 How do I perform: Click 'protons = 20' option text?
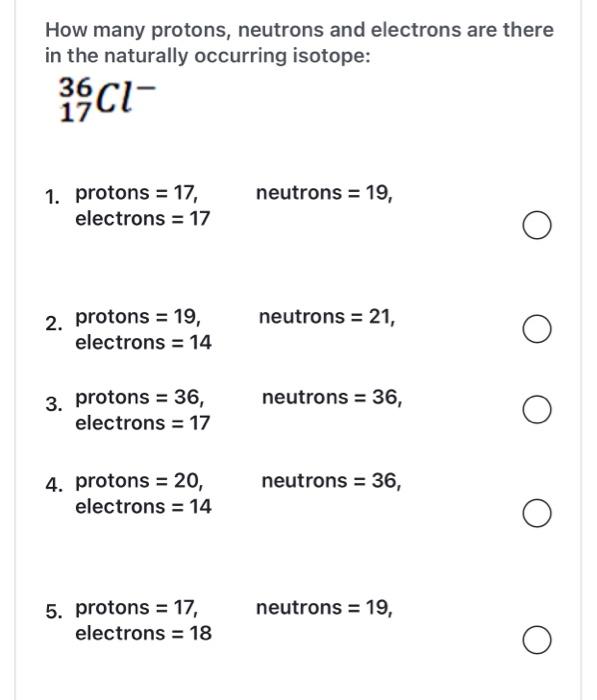[x=139, y=481]
